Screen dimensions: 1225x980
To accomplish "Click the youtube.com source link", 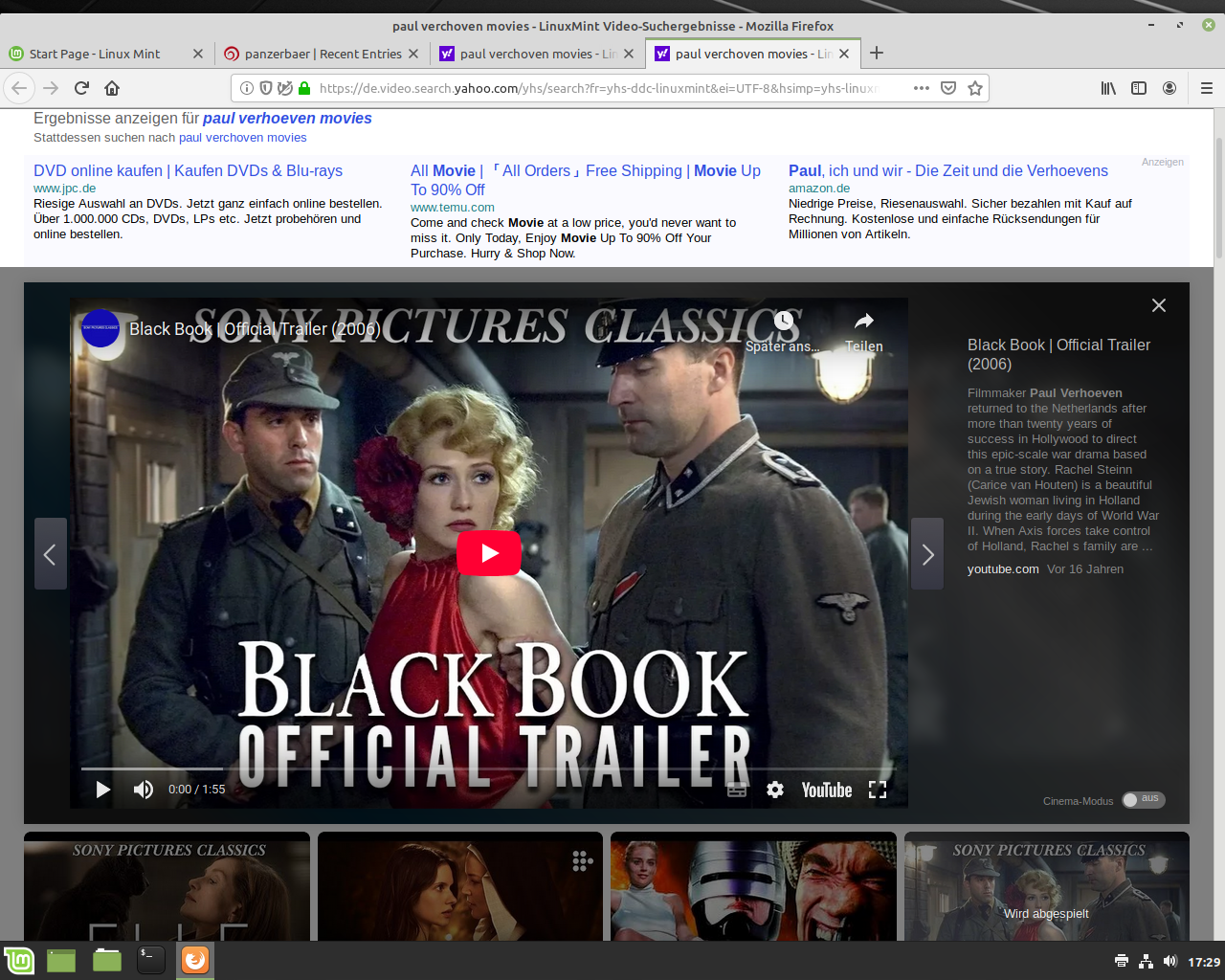I will 1003,569.
